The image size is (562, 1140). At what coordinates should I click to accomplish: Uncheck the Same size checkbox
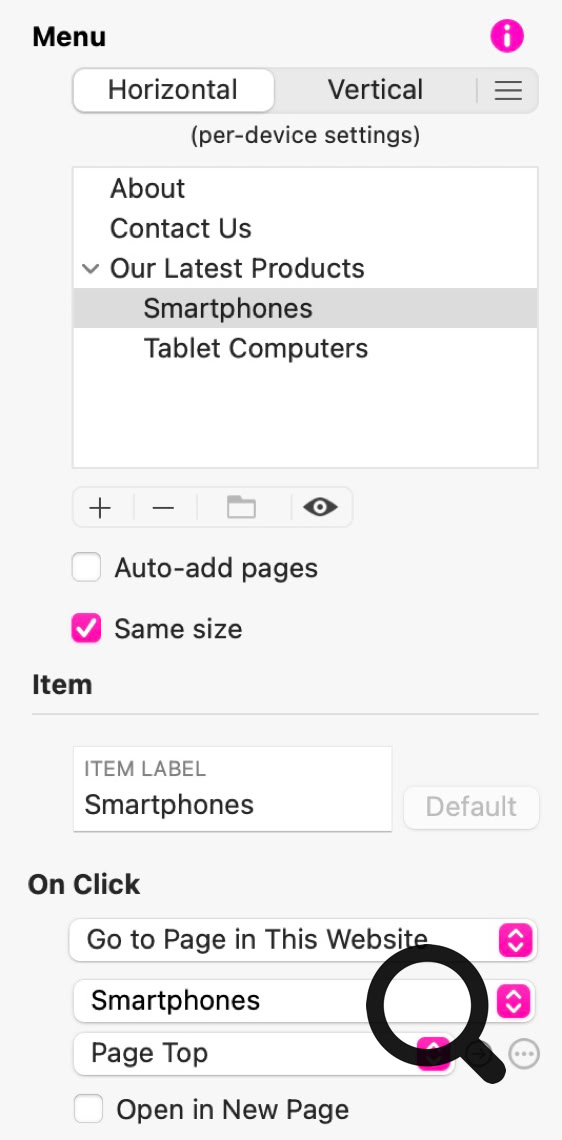[87, 629]
